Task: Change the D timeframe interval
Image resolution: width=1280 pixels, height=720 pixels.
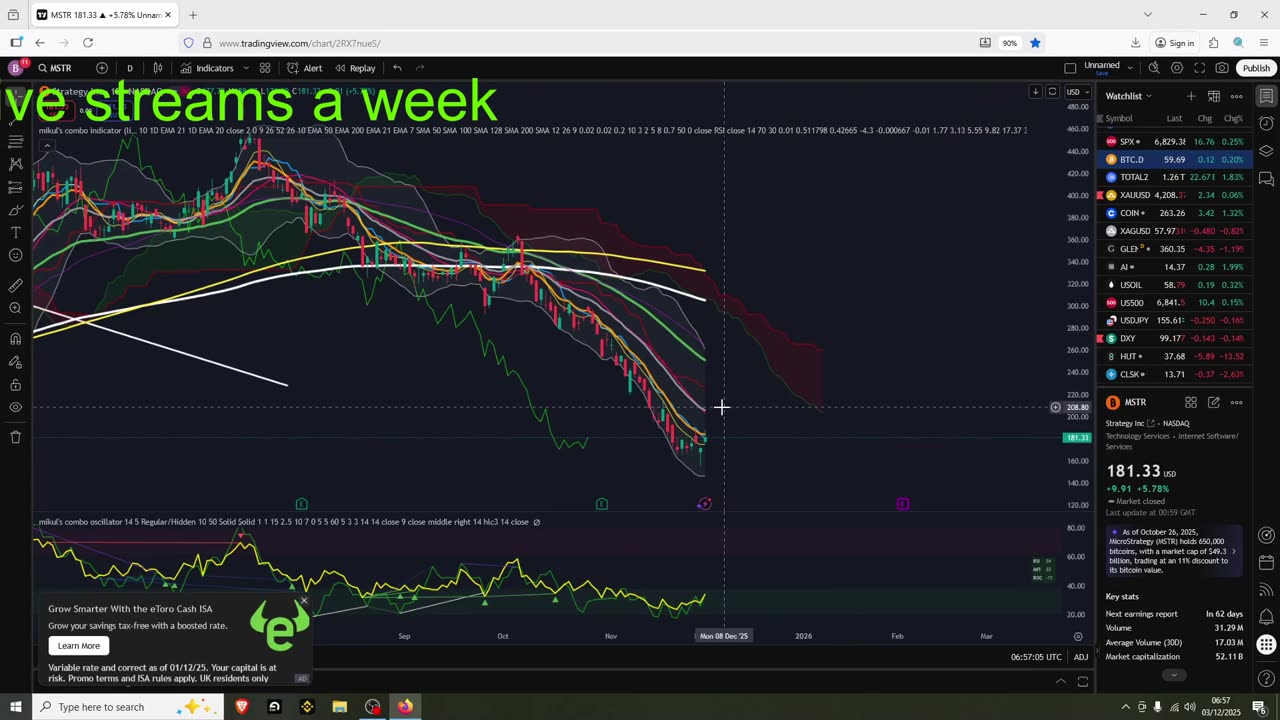Action: (129, 68)
